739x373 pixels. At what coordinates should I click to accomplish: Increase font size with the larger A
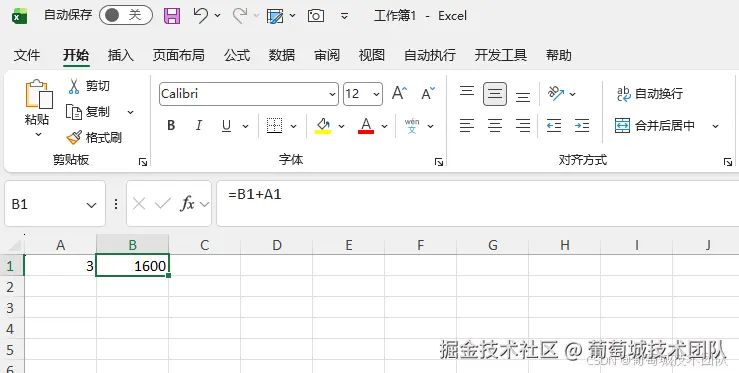pos(400,93)
